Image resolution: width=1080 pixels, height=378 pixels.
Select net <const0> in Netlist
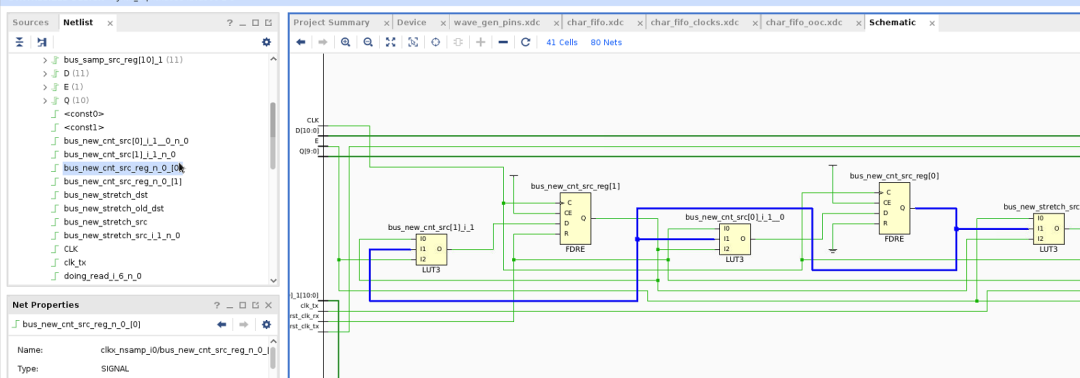(x=84, y=114)
